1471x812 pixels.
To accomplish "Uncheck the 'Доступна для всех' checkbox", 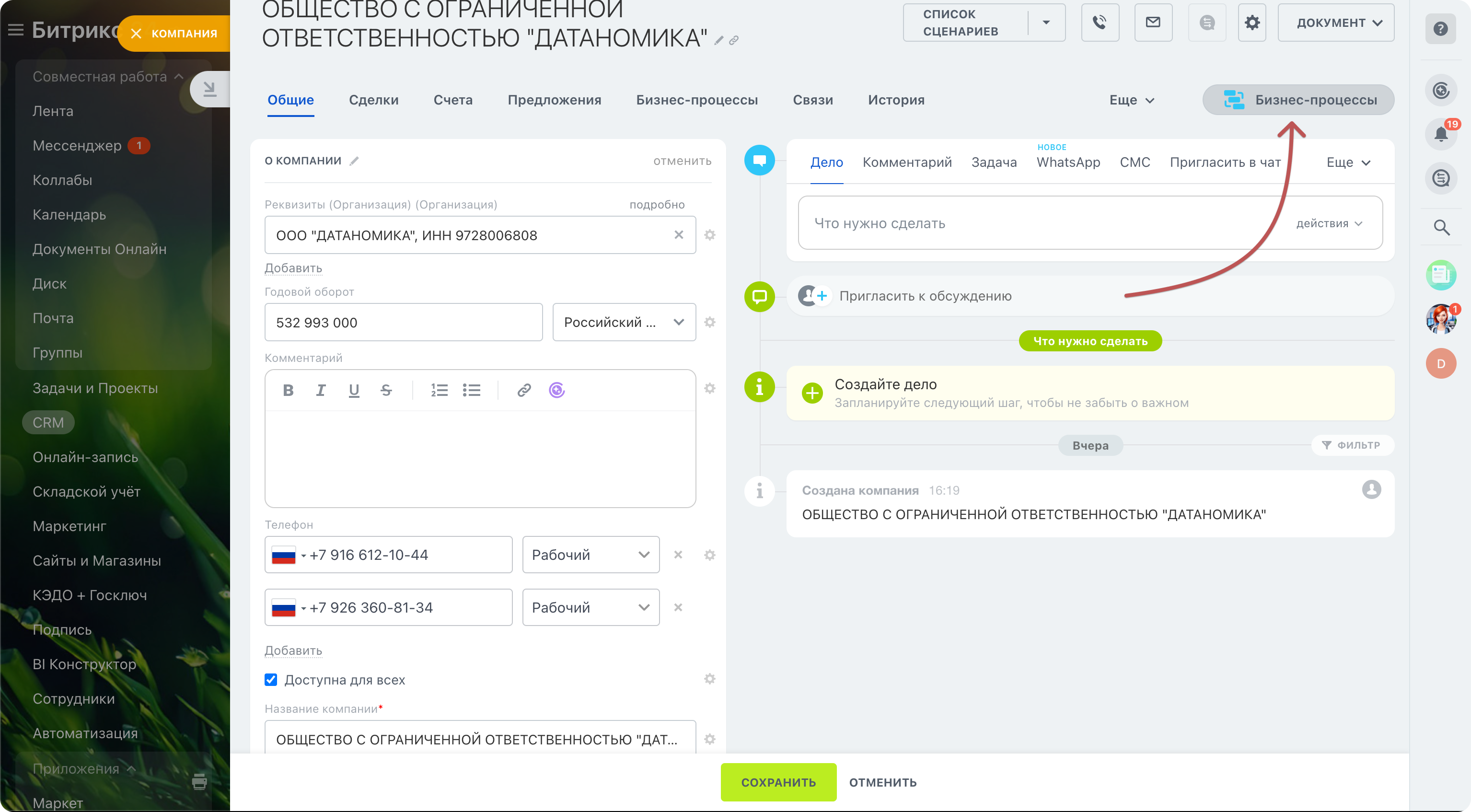I will click(271, 680).
